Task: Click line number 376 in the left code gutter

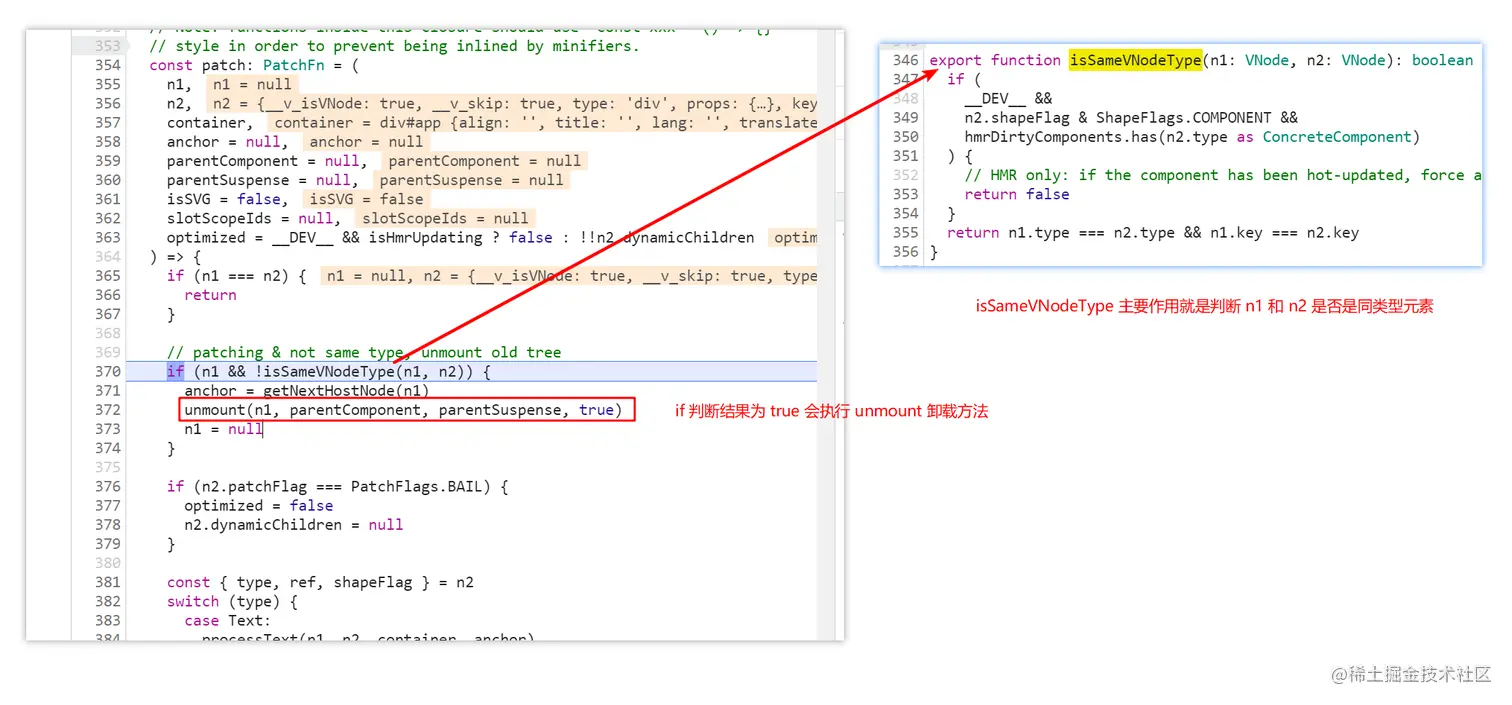Action: (x=107, y=486)
